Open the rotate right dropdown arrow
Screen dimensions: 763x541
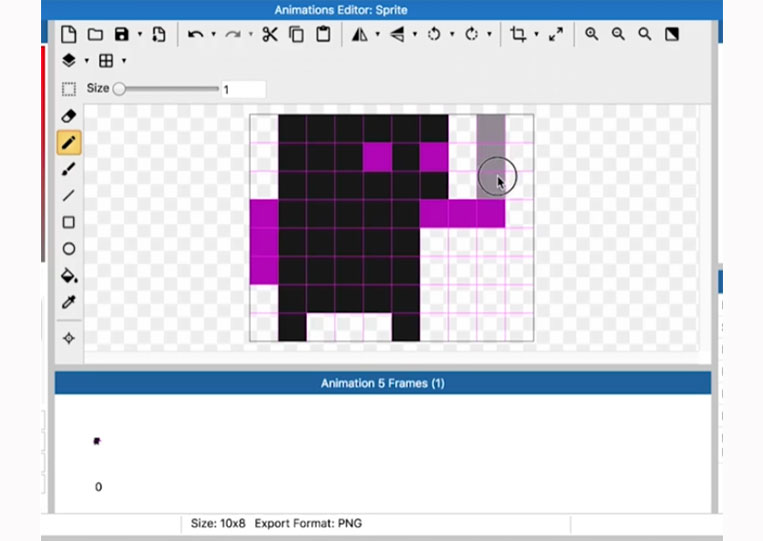click(490, 34)
